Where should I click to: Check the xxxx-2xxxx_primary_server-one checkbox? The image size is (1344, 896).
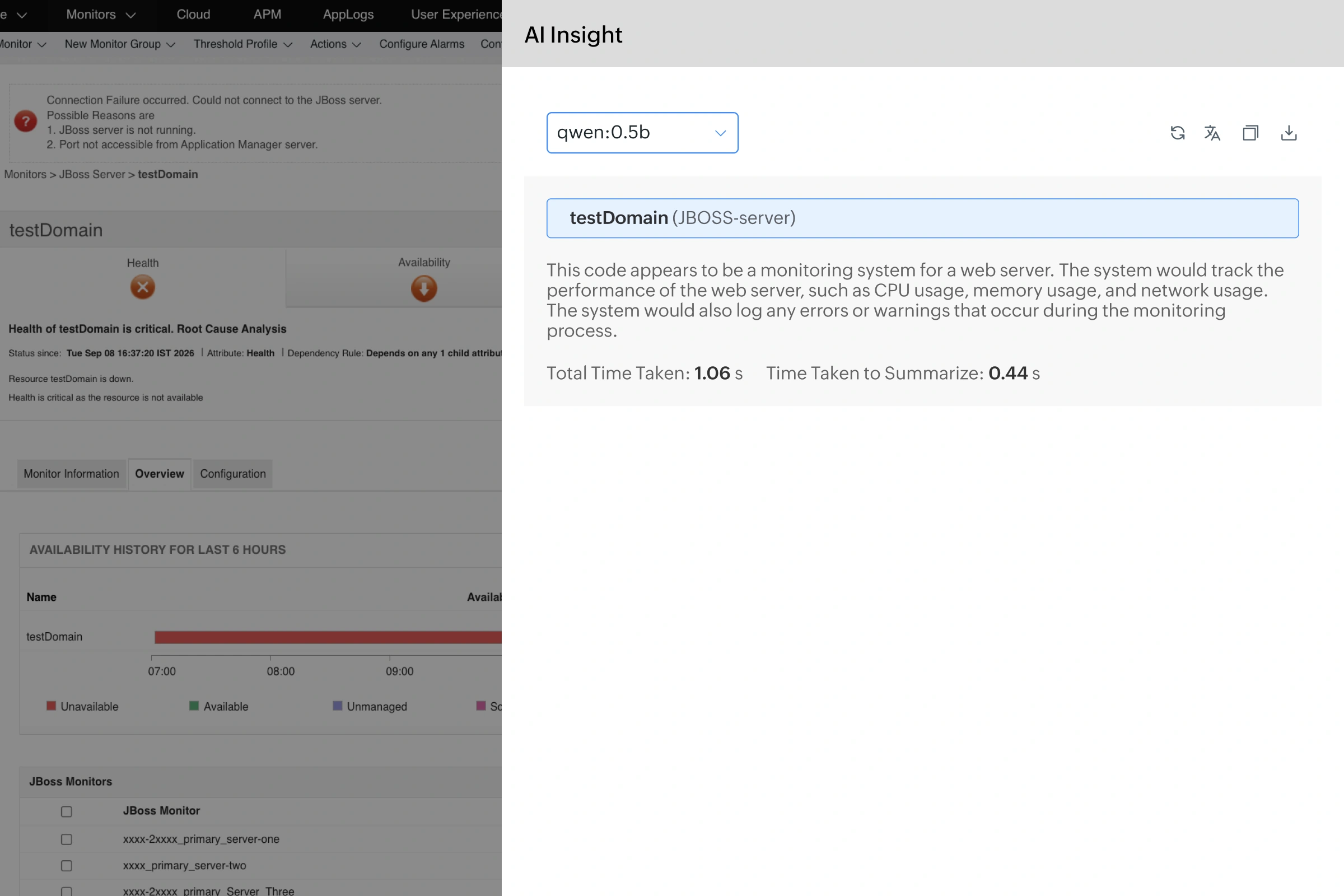click(x=67, y=839)
